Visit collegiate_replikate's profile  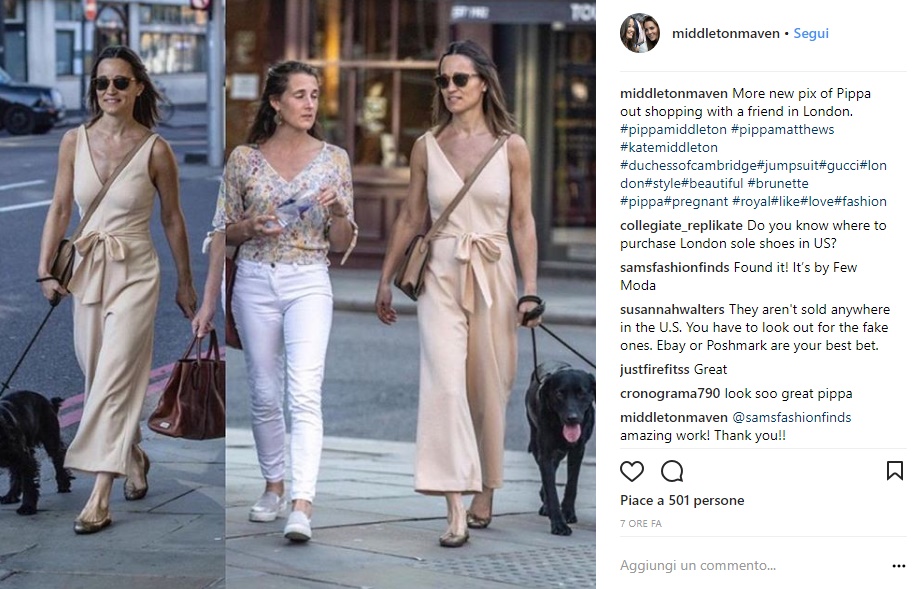point(681,226)
